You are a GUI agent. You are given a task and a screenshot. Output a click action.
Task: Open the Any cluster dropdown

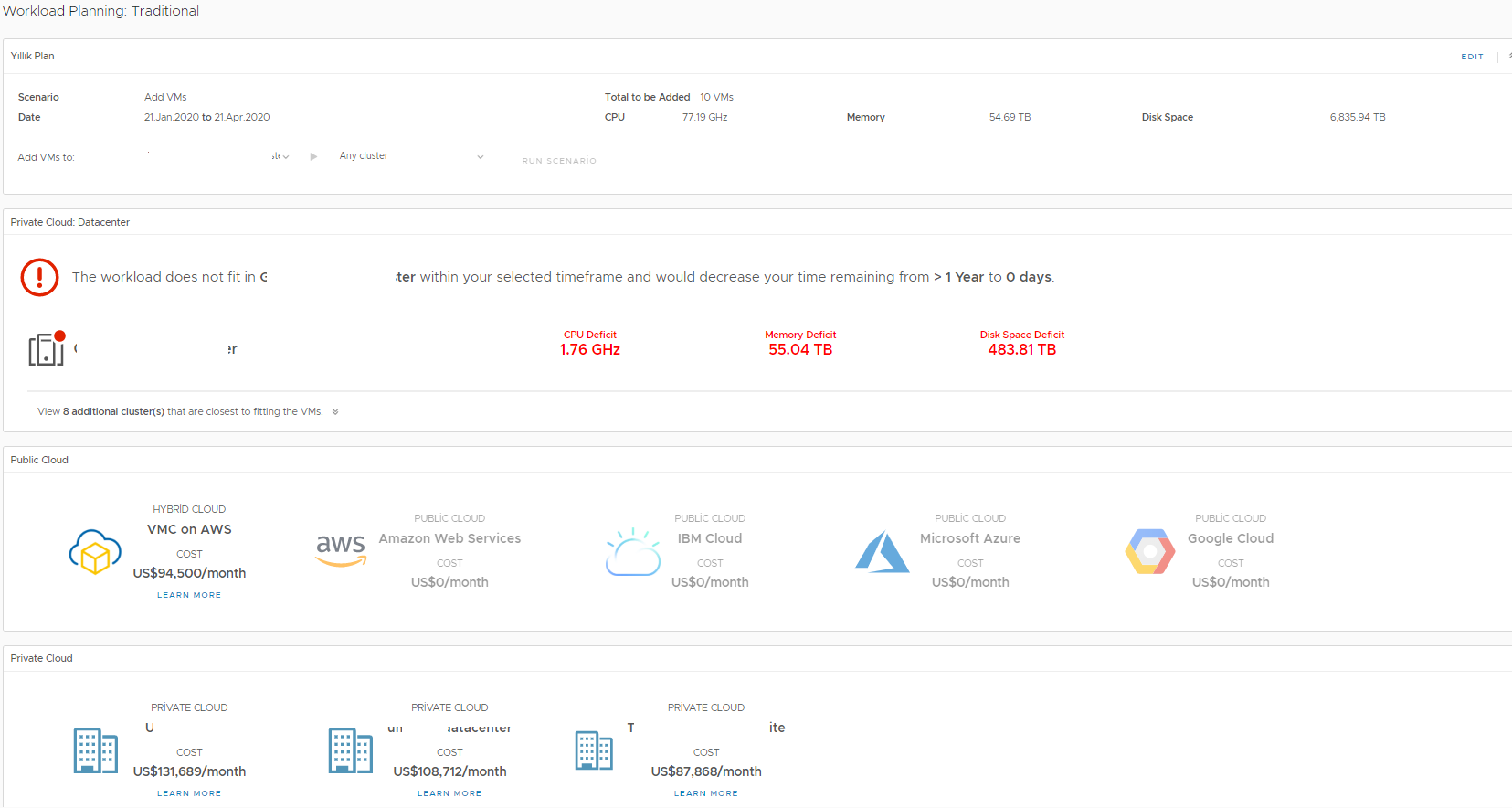point(410,156)
